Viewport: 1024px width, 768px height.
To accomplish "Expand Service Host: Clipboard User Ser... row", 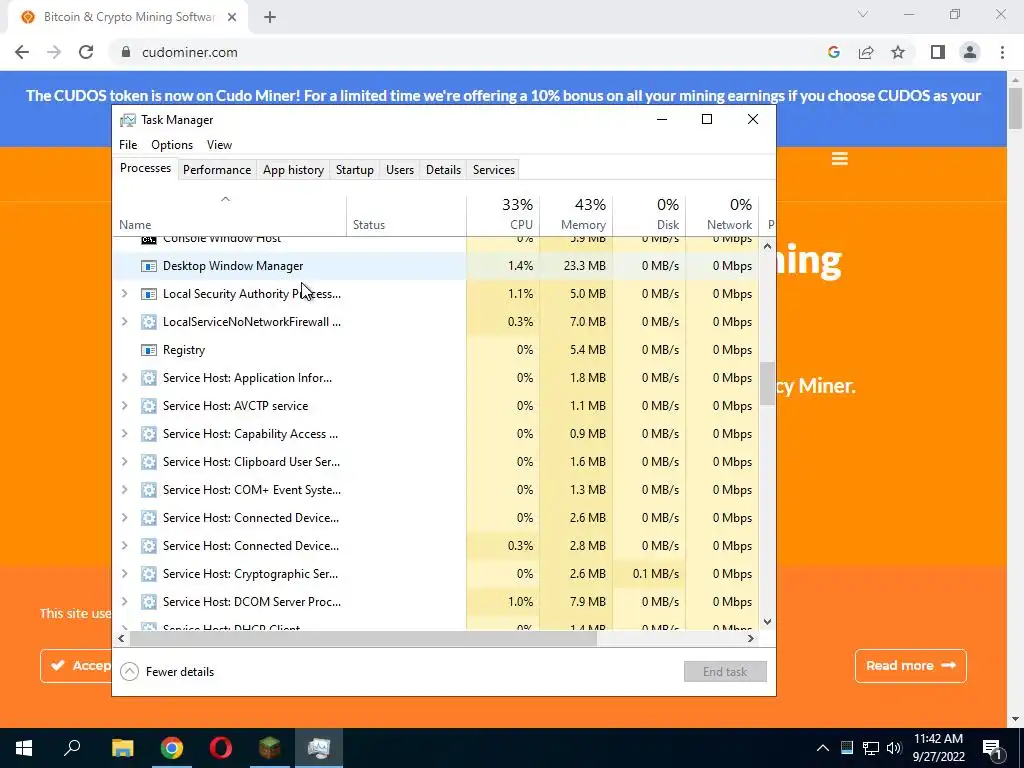I will pos(125,462).
